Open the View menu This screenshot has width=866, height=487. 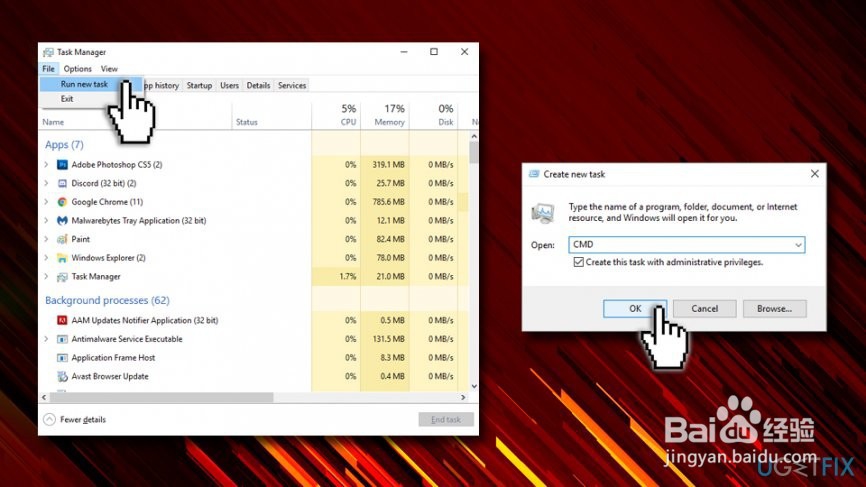109,68
